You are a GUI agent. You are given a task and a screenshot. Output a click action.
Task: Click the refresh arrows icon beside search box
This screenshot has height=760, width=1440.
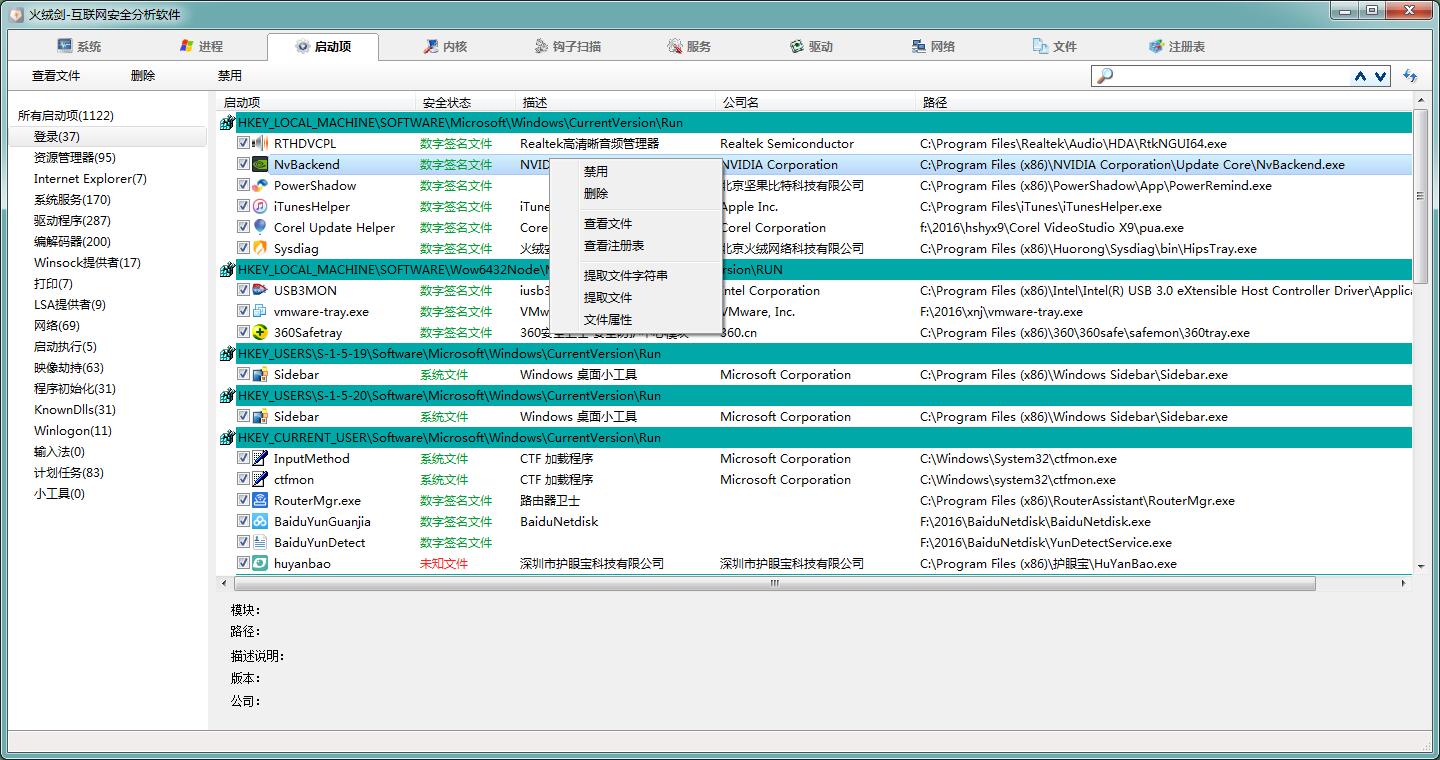[1410, 76]
